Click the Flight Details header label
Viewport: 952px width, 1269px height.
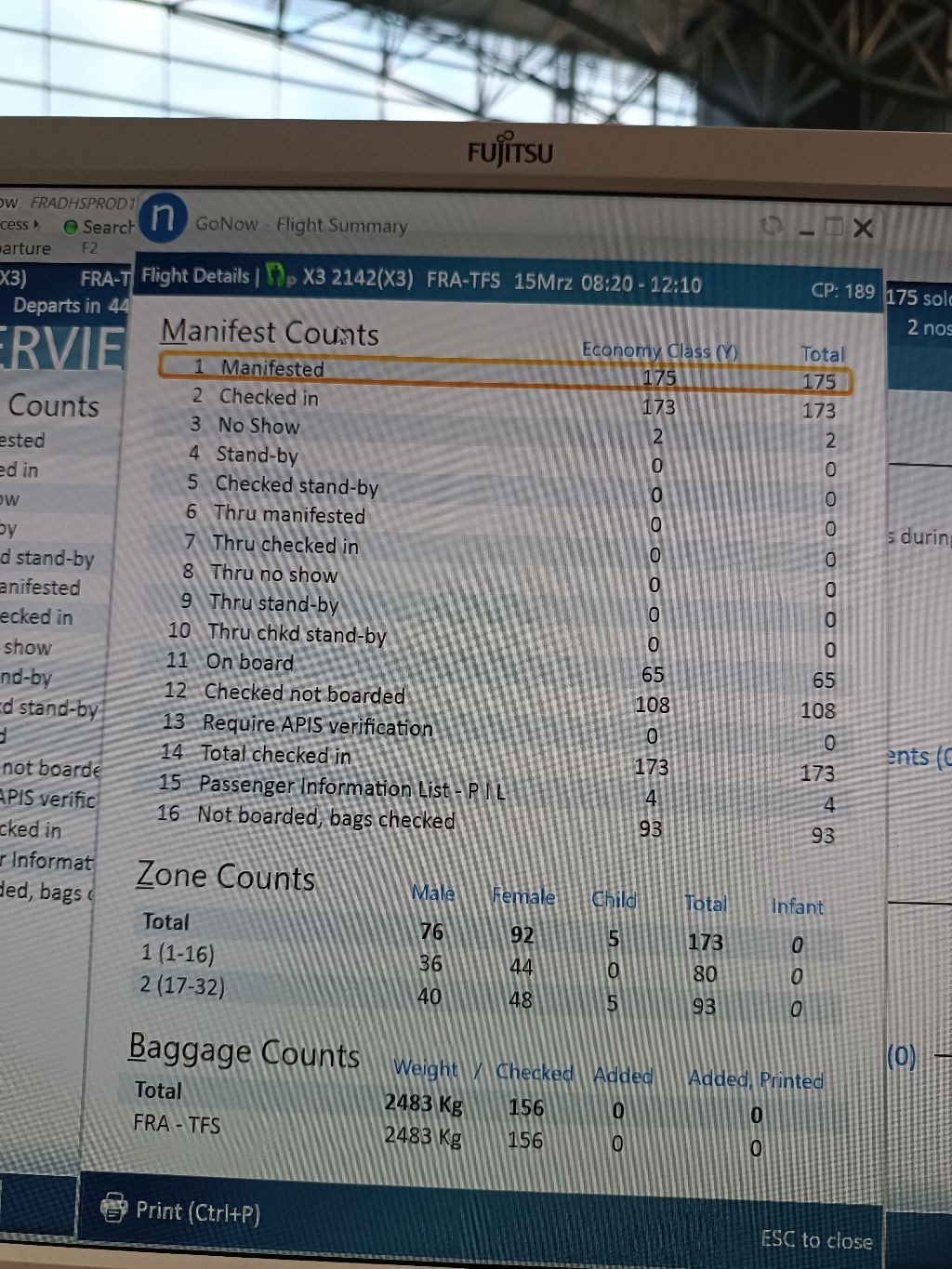pyautogui.click(x=195, y=276)
